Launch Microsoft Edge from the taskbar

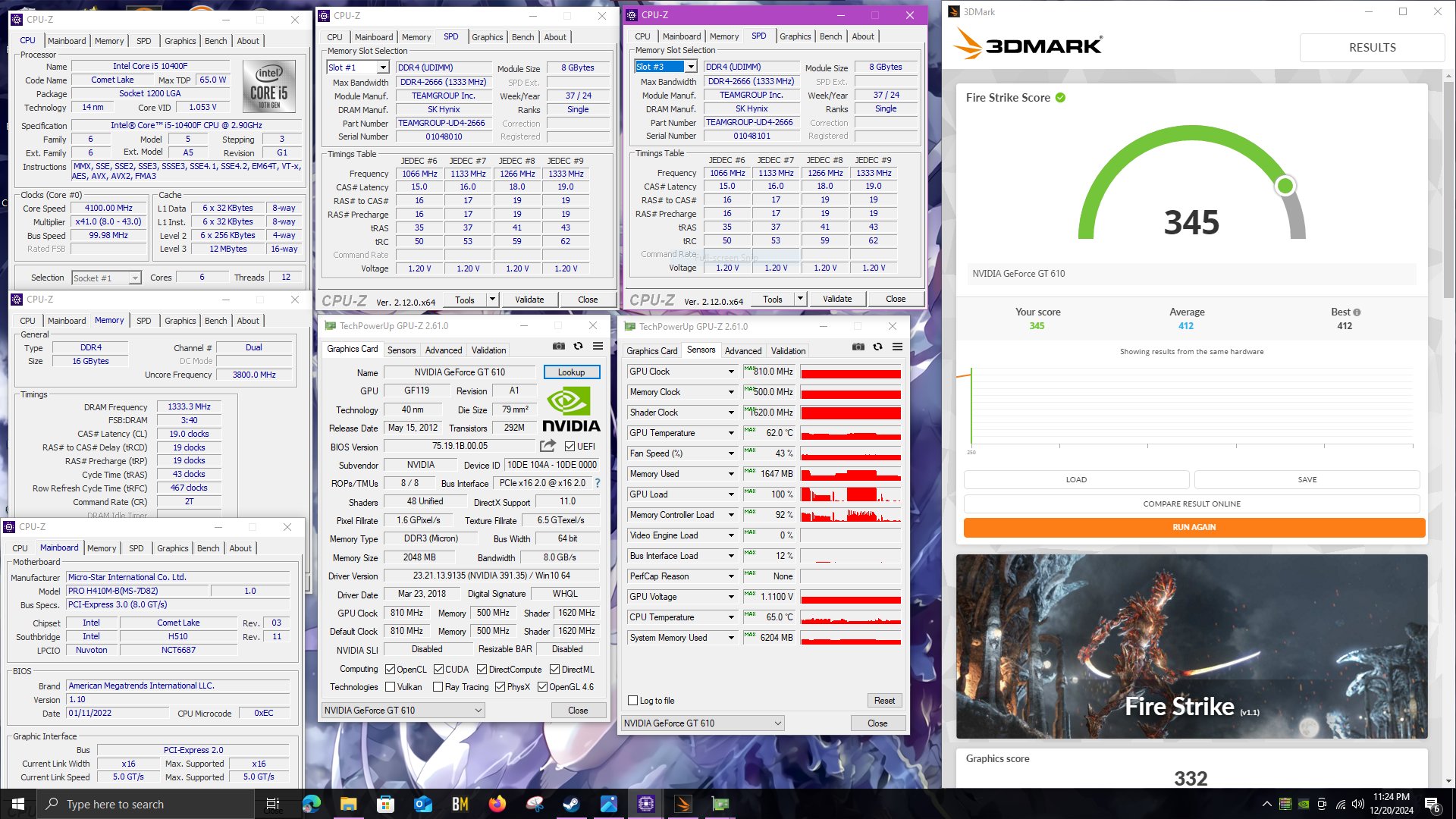pyautogui.click(x=311, y=804)
